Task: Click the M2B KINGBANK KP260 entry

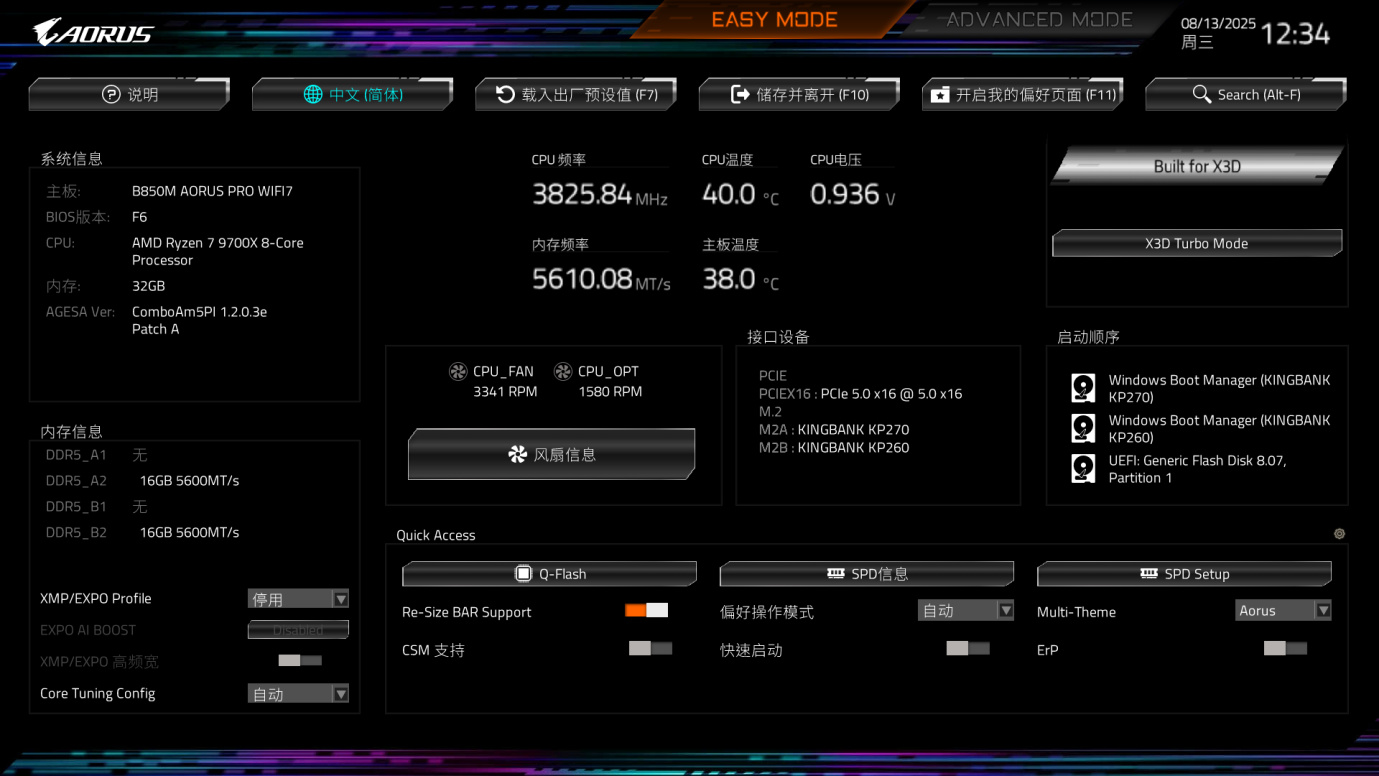Action: coord(834,448)
